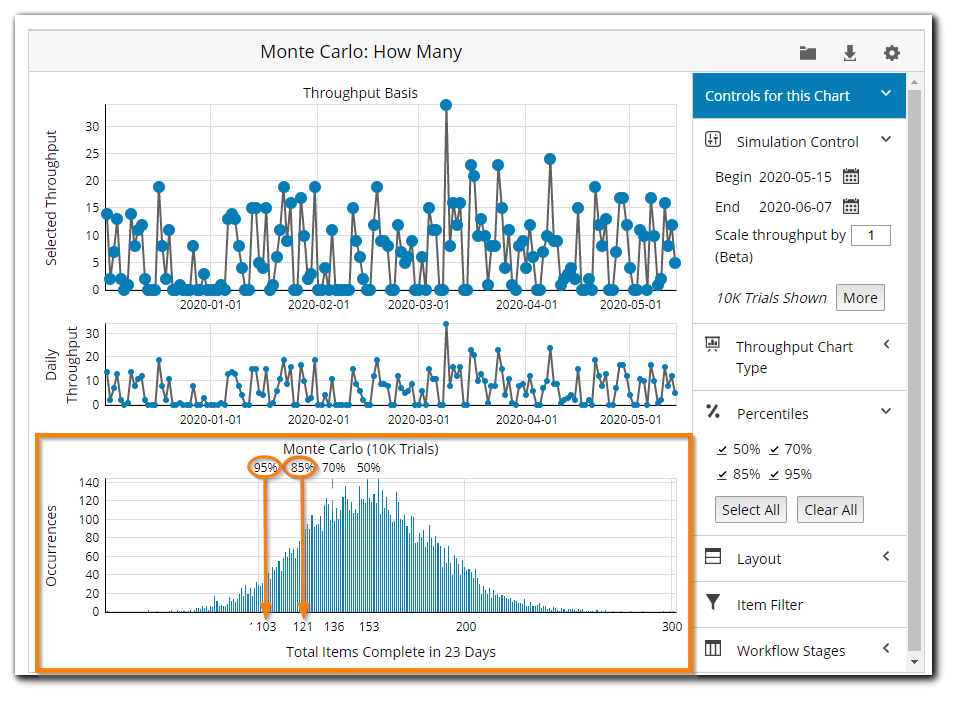
Task: Click the Throughput Chart Type icon
Action: (713, 345)
